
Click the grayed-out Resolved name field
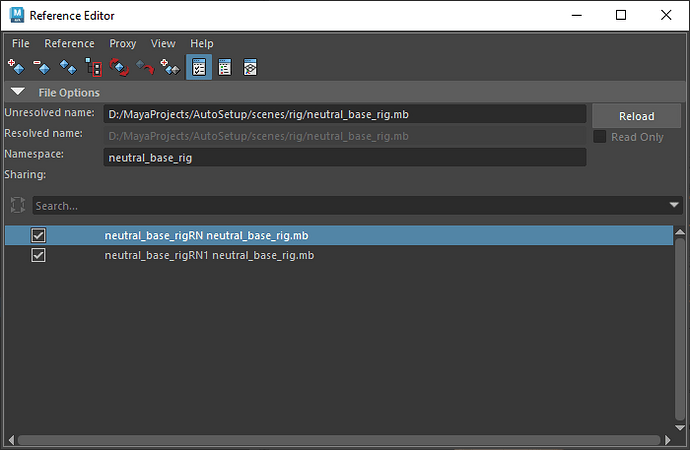click(345, 136)
